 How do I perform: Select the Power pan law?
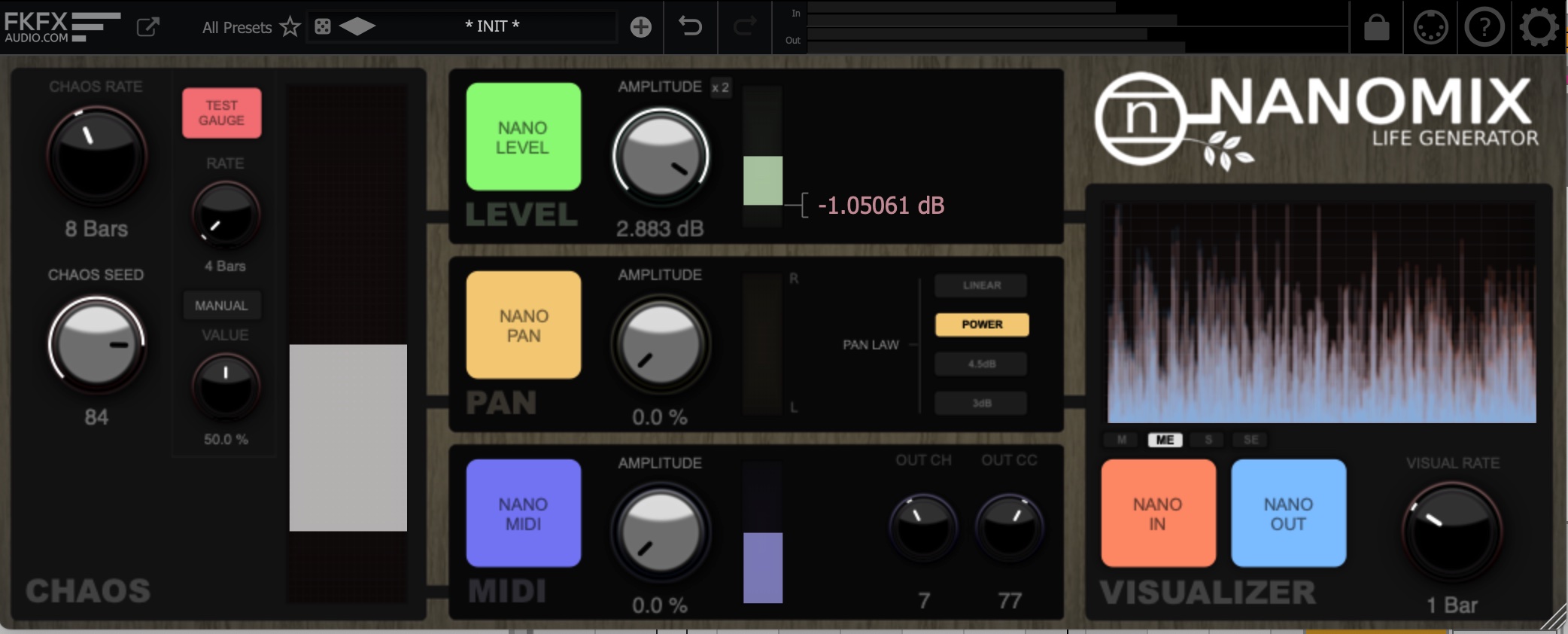(x=982, y=325)
